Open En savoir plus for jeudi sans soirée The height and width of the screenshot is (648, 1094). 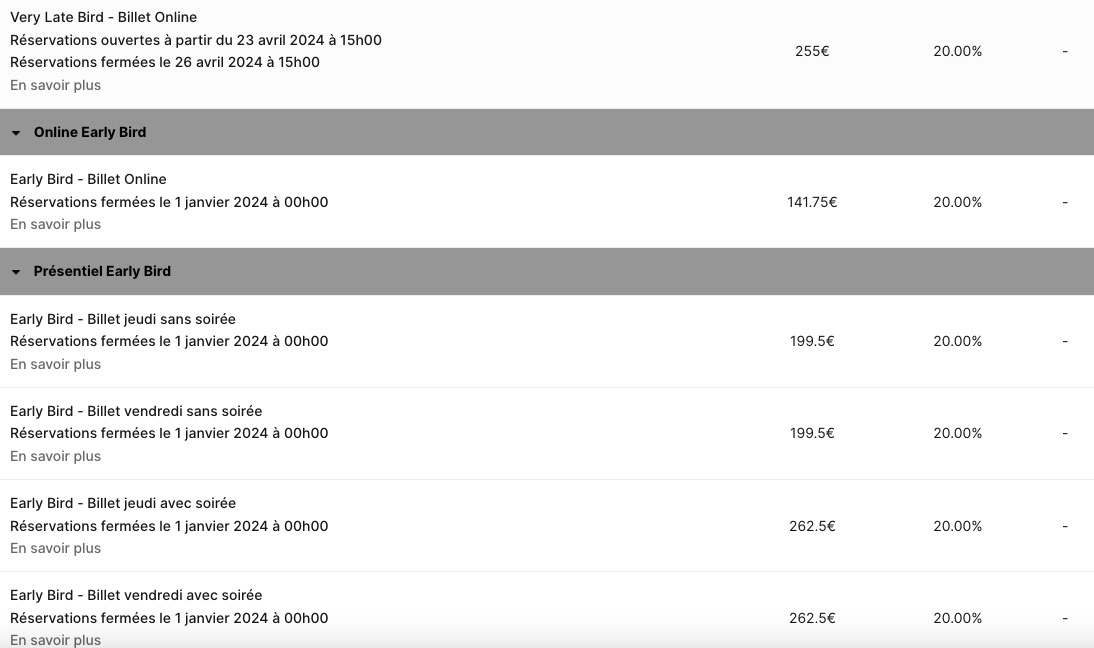tap(55, 364)
